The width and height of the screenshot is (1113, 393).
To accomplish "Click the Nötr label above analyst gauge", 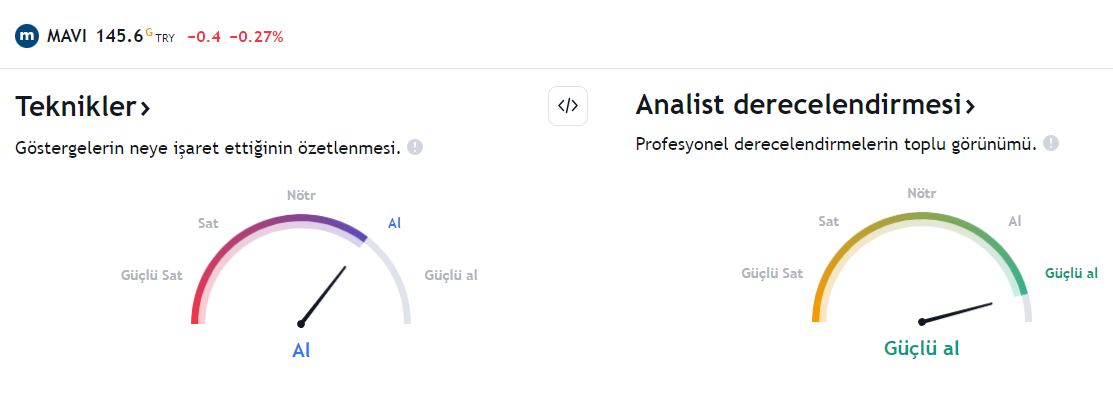I will [x=921, y=193].
